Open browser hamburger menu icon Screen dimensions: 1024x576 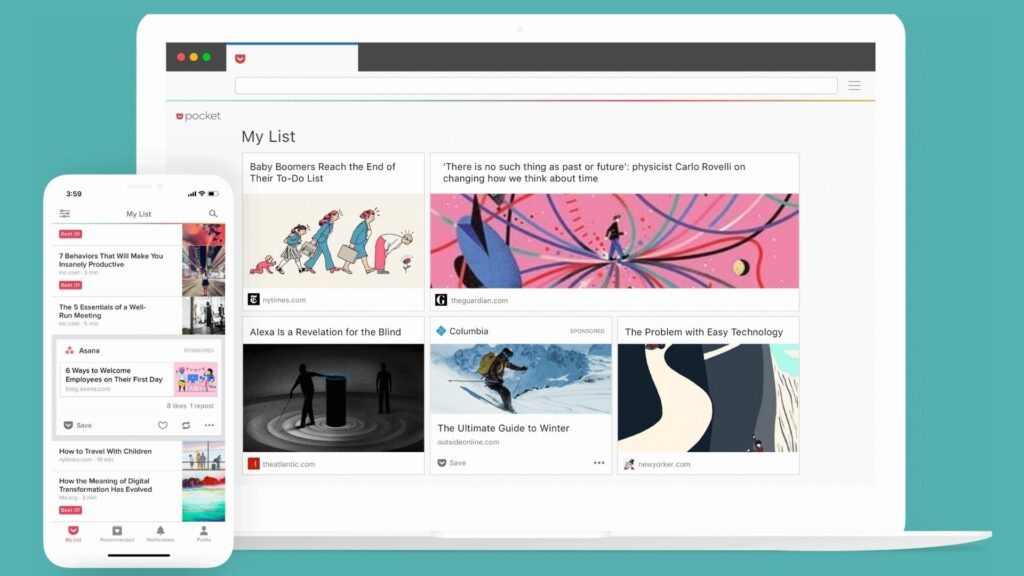click(x=855, y=86)
